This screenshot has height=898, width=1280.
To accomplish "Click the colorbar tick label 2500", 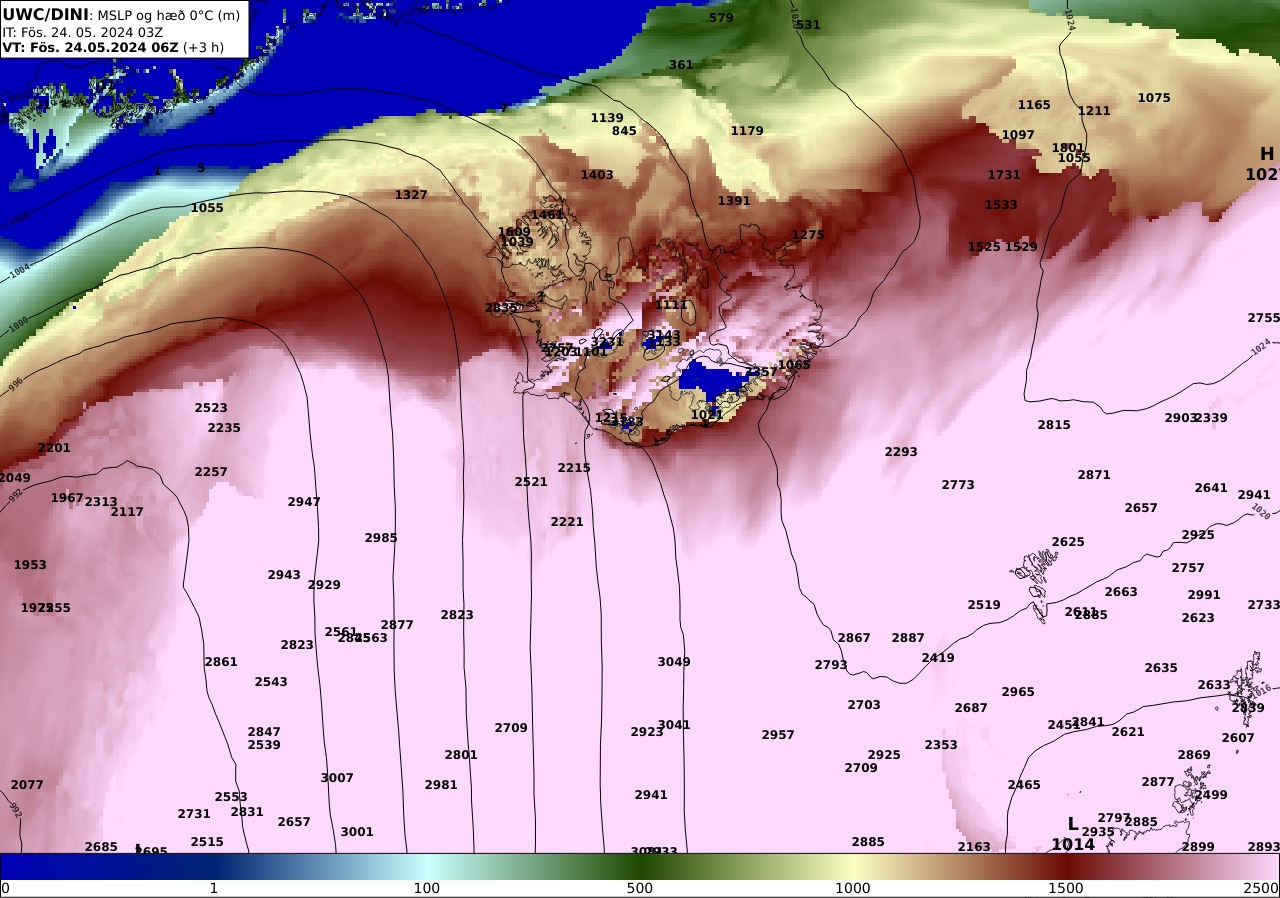I will (x=1263, y=888).
